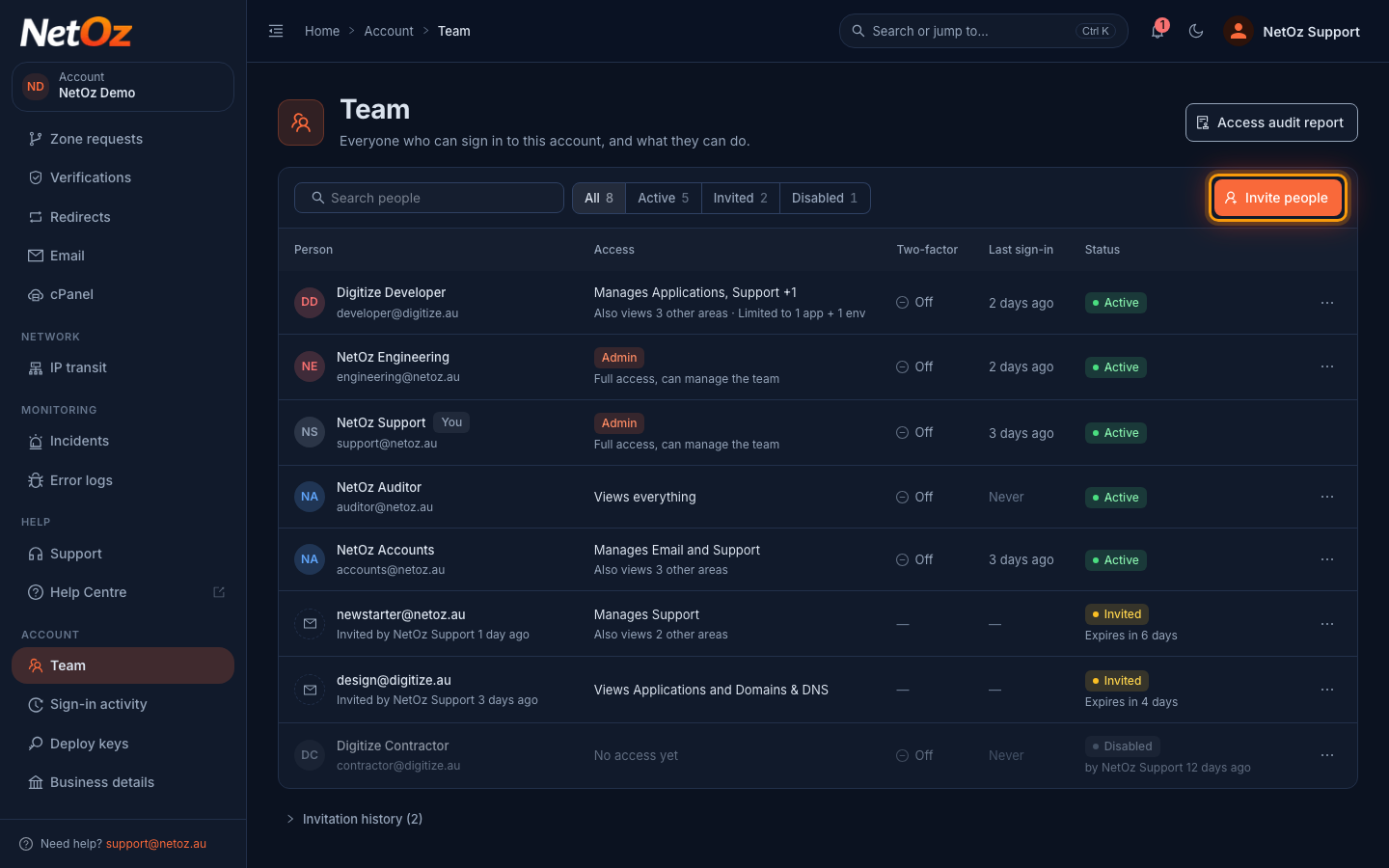Open the notifications bell
This screenshot has height=868, width=1389.
coord(1157,31)
